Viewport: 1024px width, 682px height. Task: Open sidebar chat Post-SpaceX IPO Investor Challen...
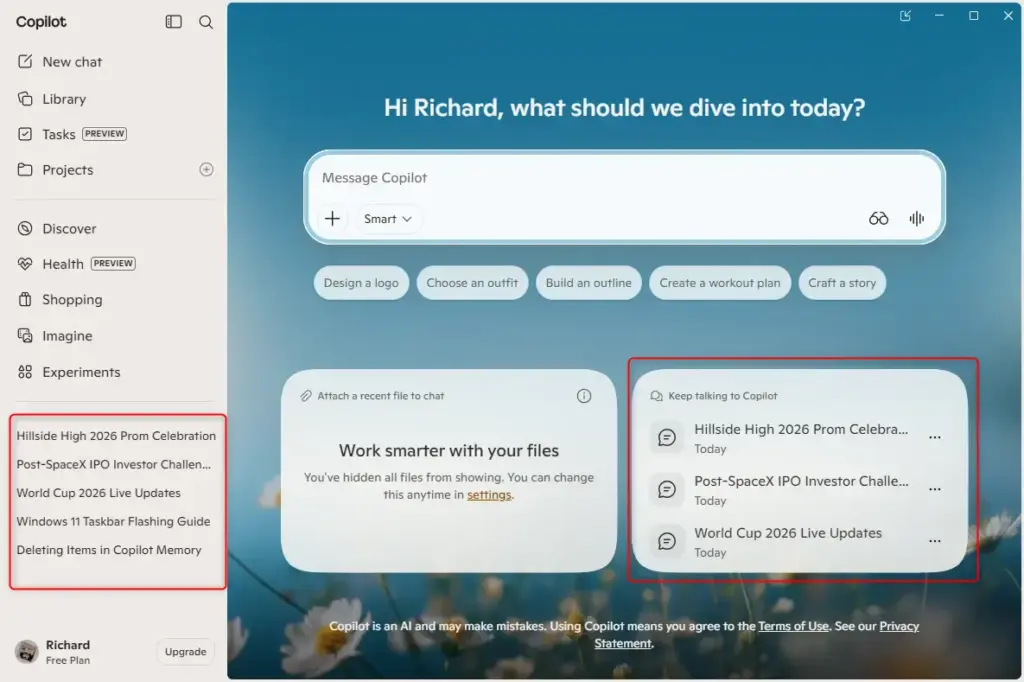pyautogui.click(x=114, y=464)
